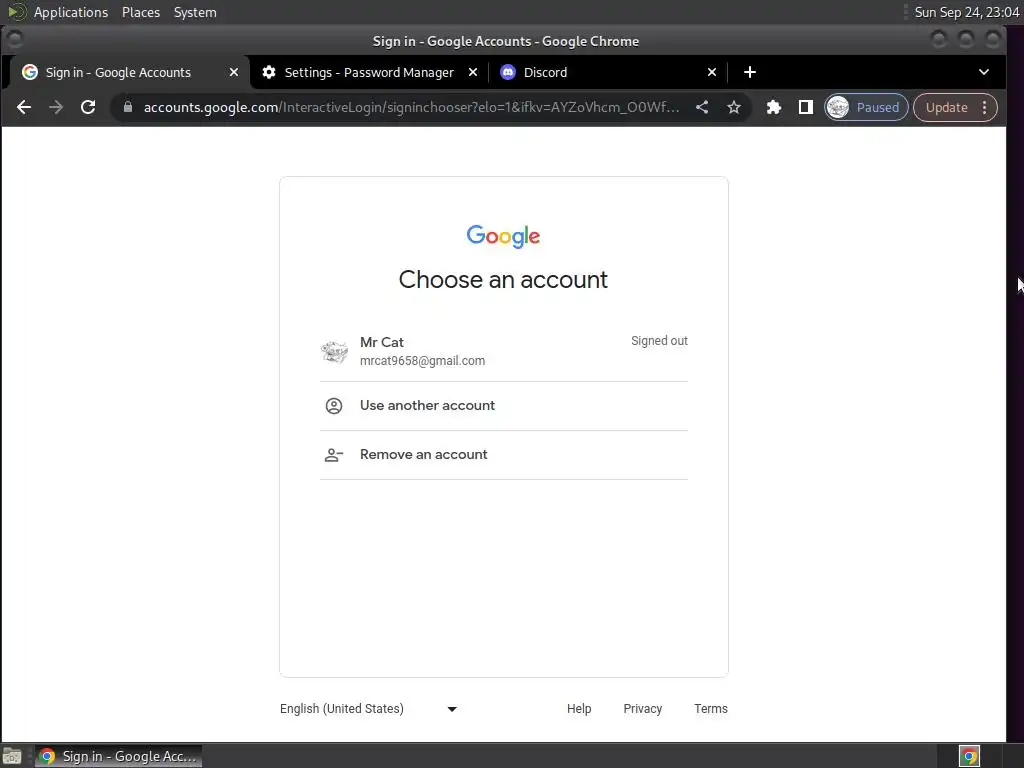
Task: Close the Discord tab
Action: pos(712,72)
